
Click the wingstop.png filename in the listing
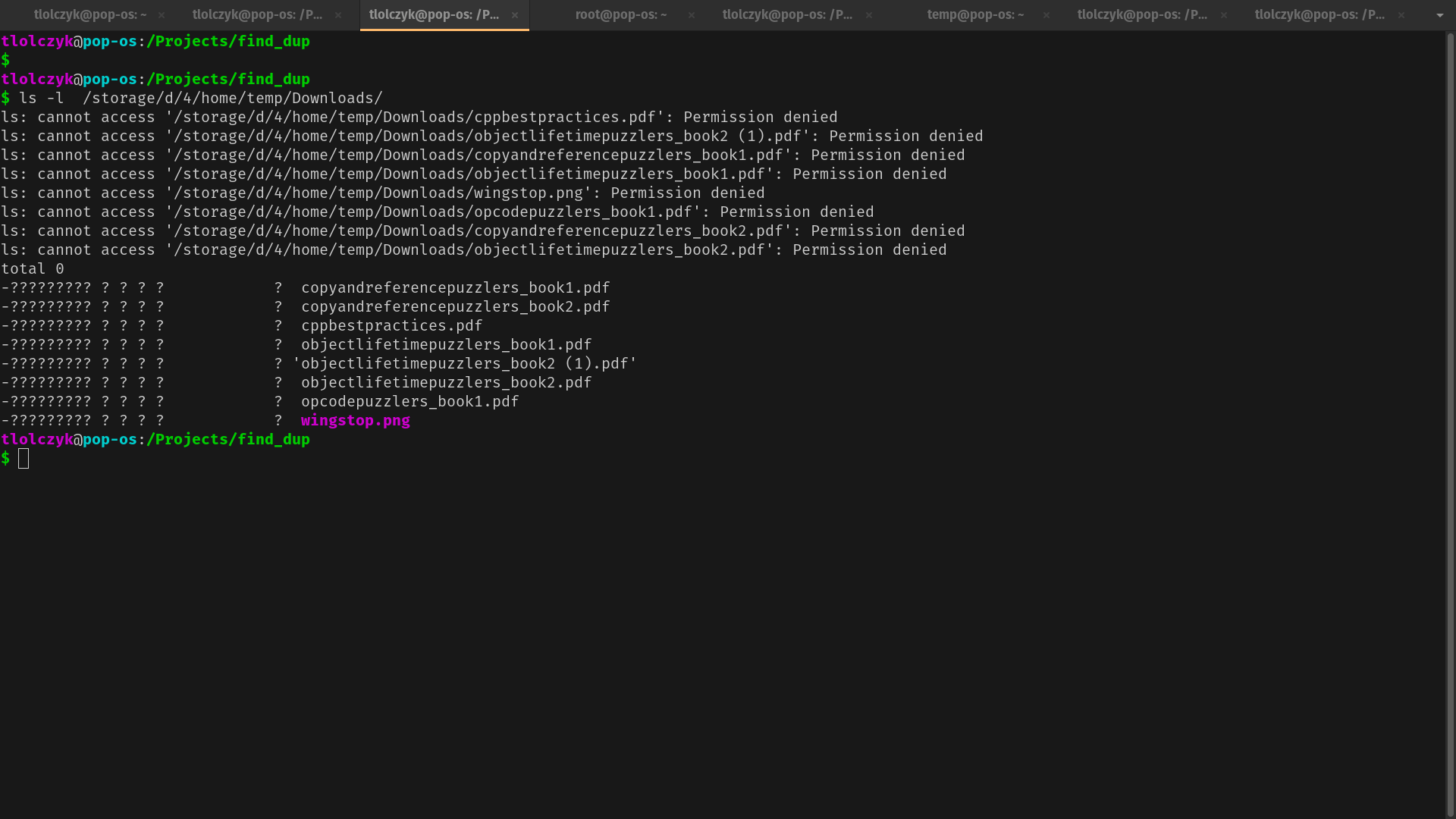(x=356, y=421)
